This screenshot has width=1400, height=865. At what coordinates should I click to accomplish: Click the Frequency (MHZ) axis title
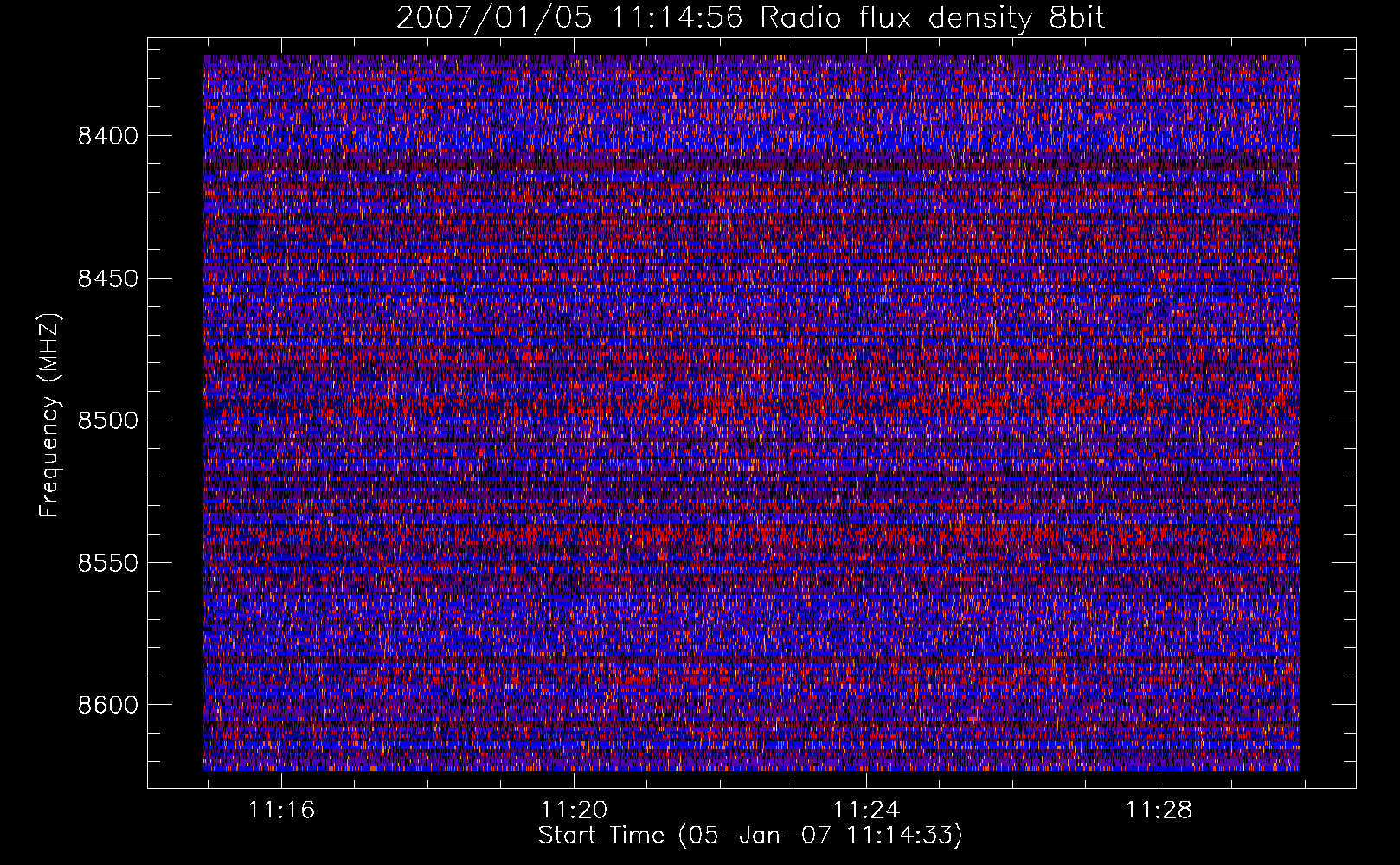(x=50, y=415)
